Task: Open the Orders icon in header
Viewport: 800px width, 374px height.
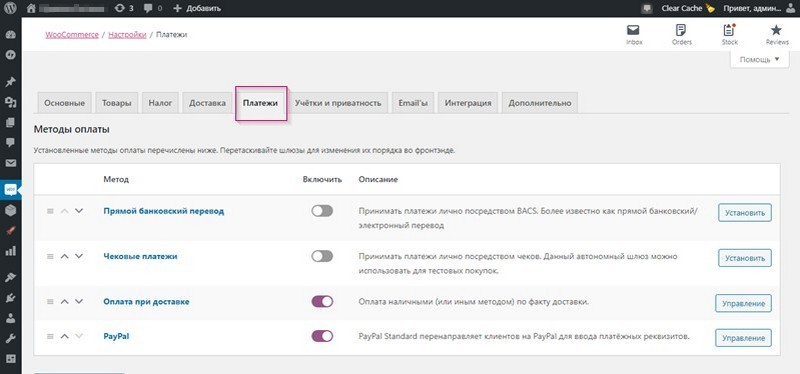Action: [682, 34]
